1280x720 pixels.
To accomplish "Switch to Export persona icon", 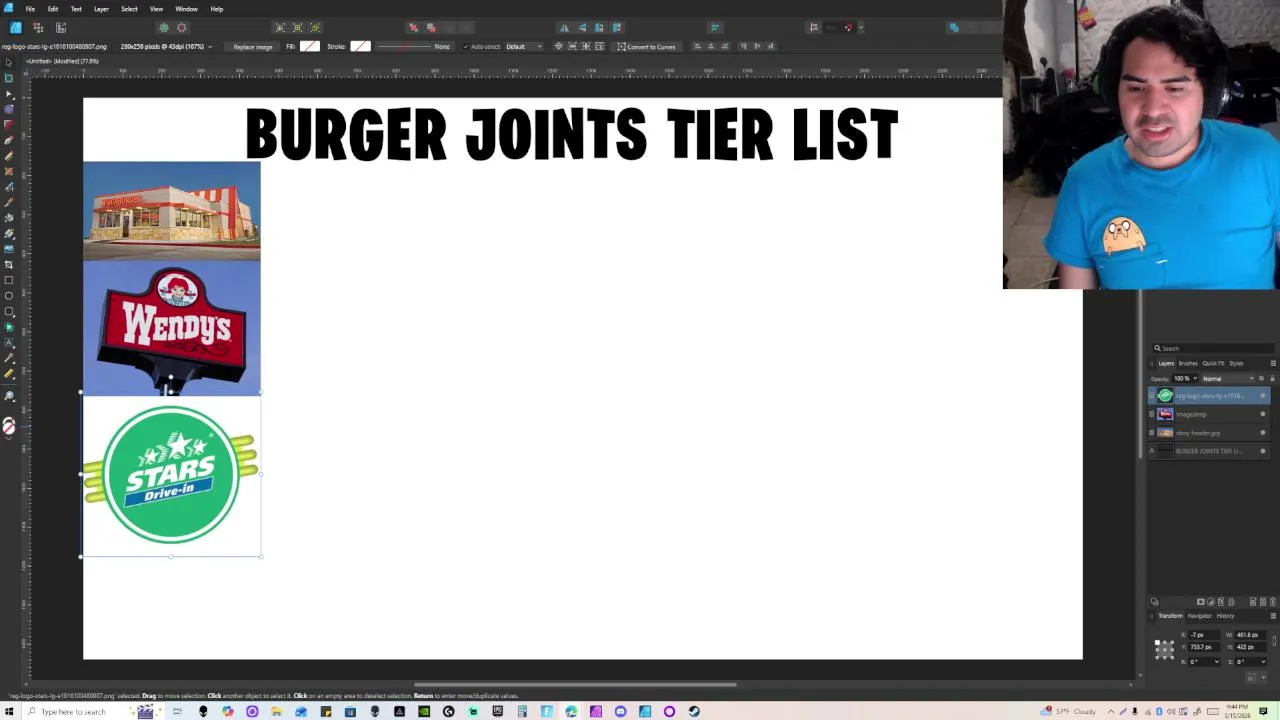I will click(x=61, y=27).
